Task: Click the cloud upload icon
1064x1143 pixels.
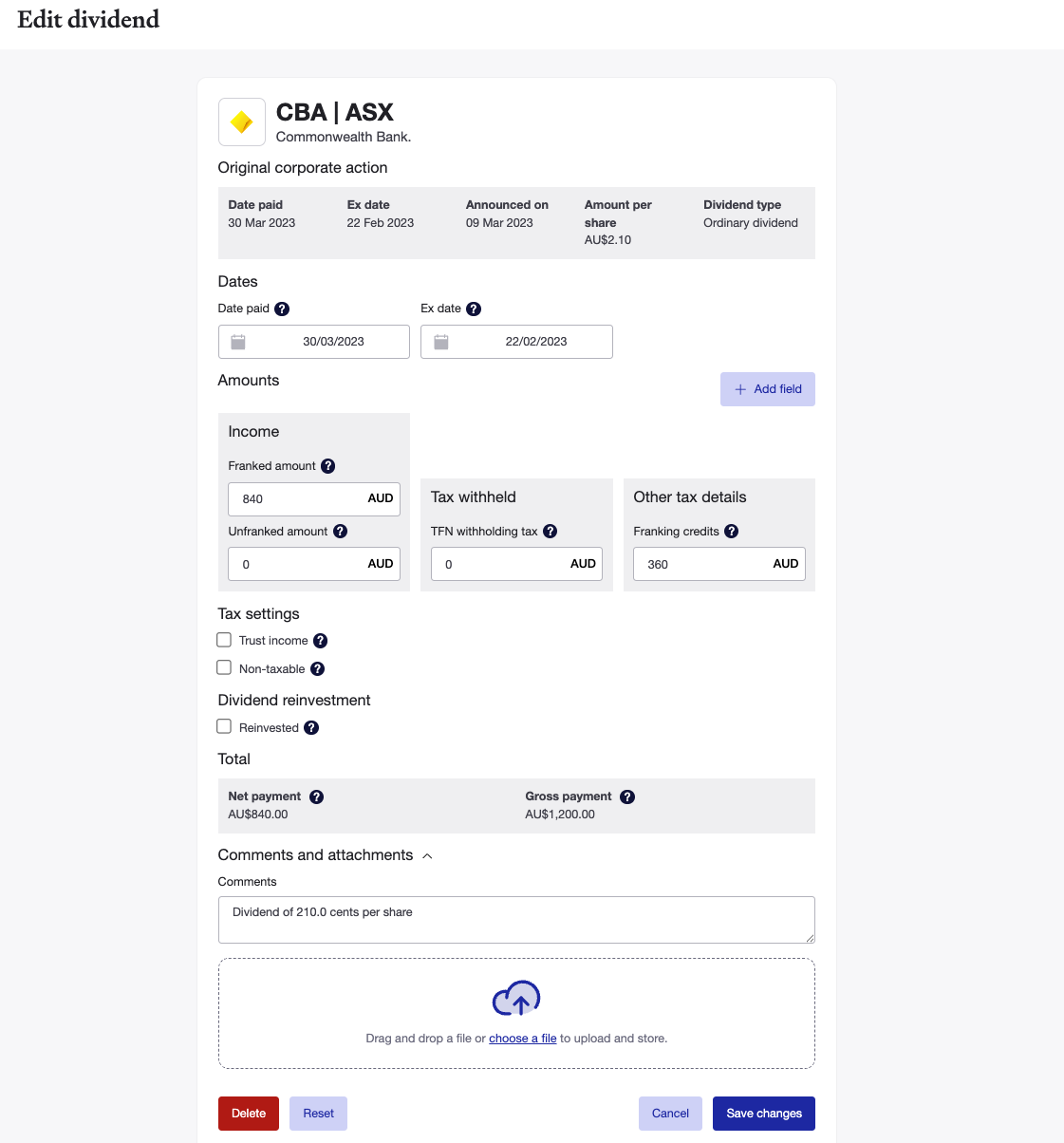Action: (x=516, y=999)
